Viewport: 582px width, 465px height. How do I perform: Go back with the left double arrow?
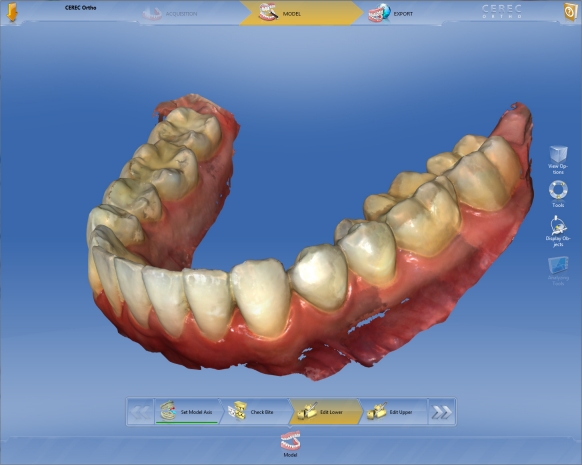140,412
